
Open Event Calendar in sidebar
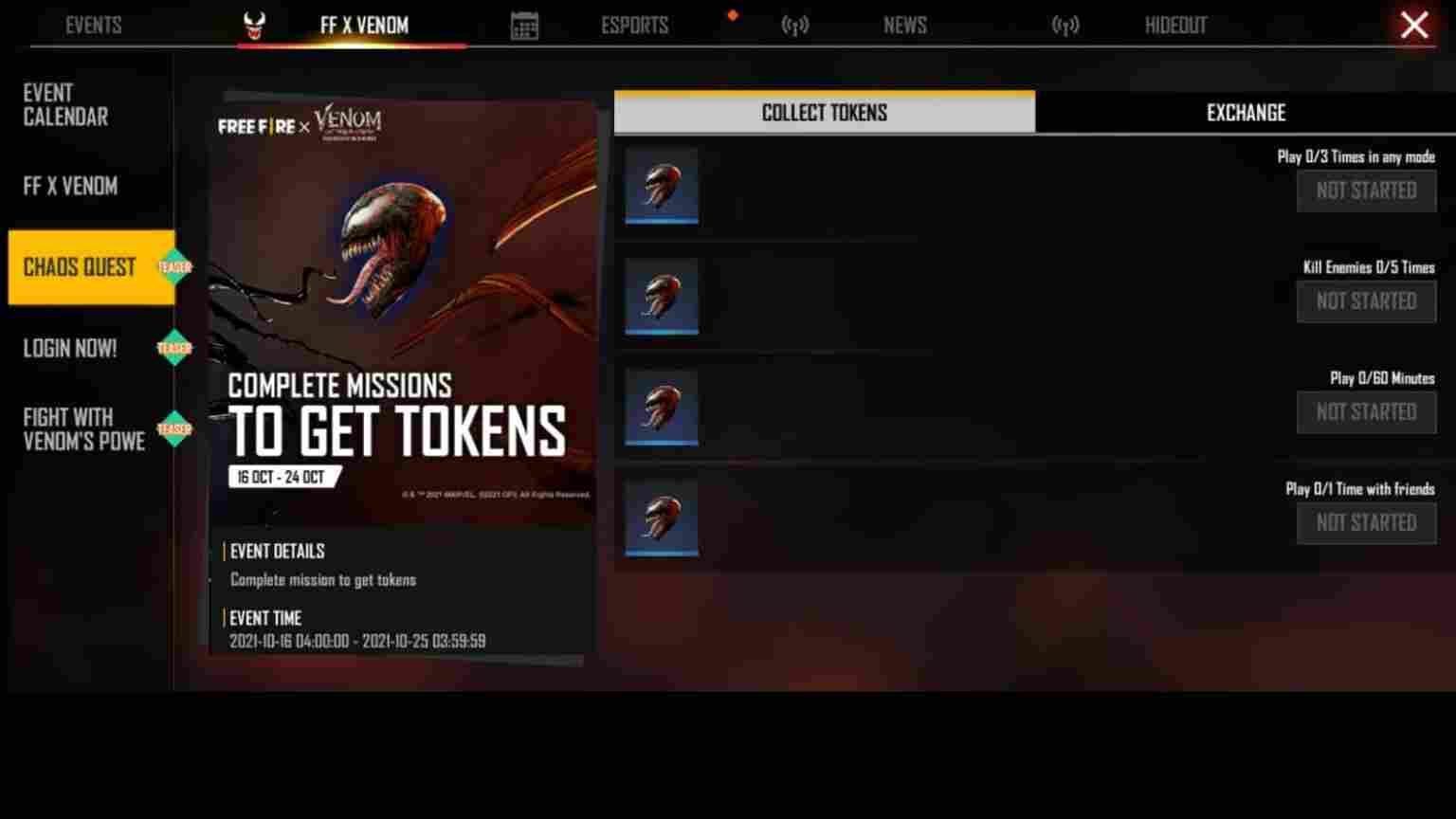[x=65, y=105]
